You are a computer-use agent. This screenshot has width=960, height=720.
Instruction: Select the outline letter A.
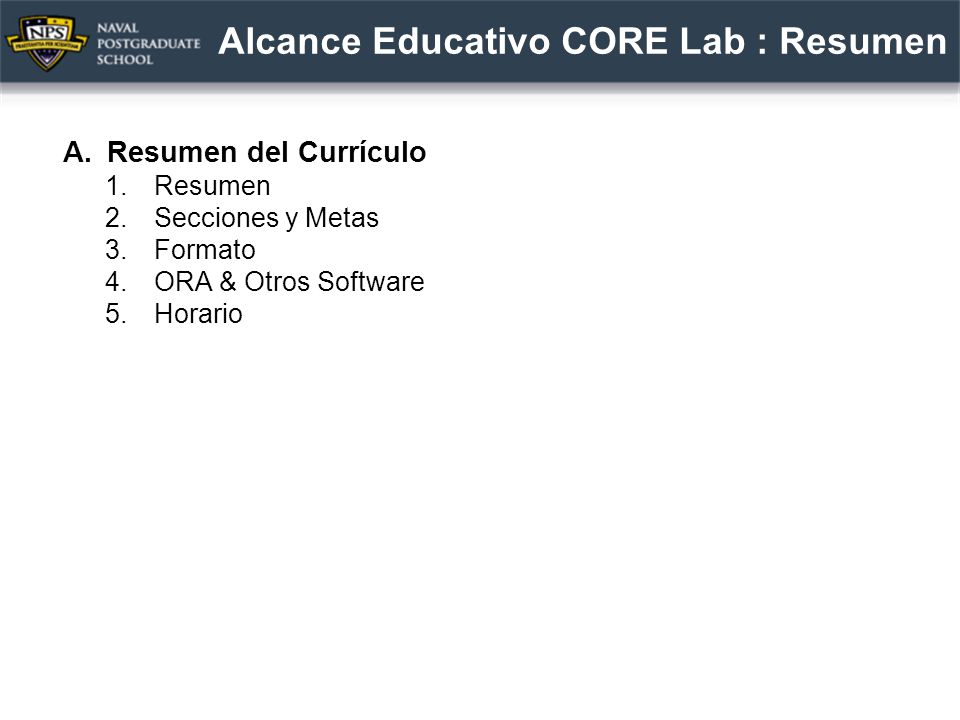tap(77, 152)
